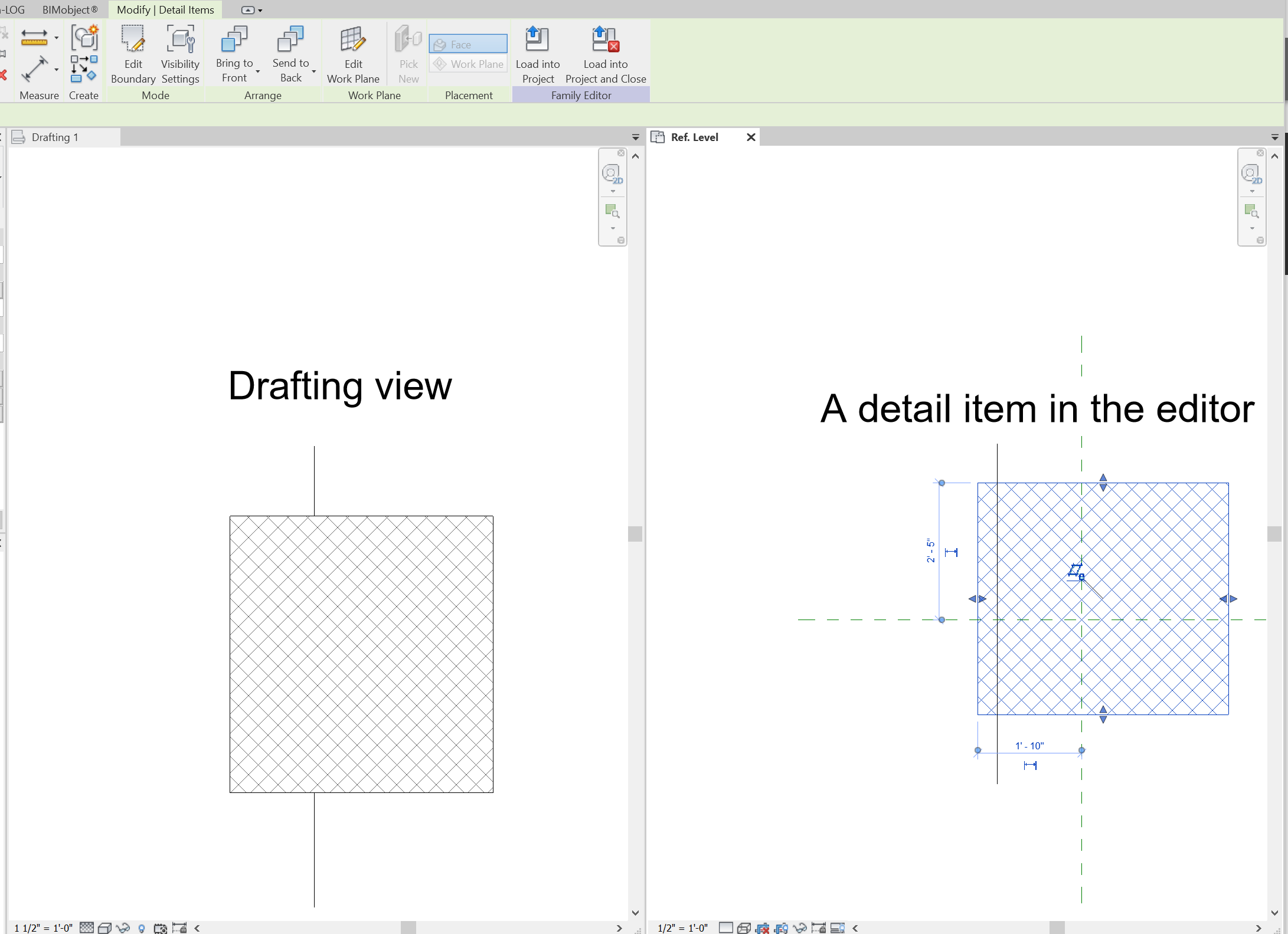Screen dimensions: 1288x934
Task: Open the Drafting view scale 1 1/2" = 1'-0"
Action: (x=43, y=928)
